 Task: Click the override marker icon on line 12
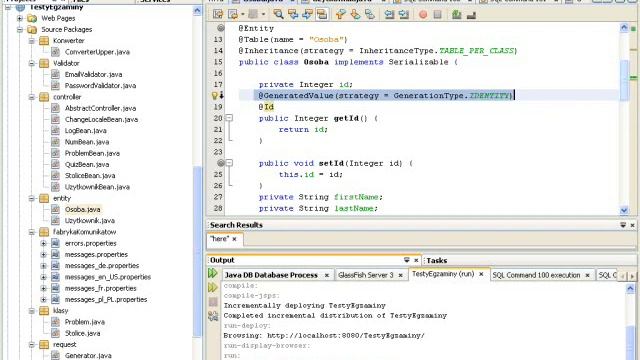point(220,28)
